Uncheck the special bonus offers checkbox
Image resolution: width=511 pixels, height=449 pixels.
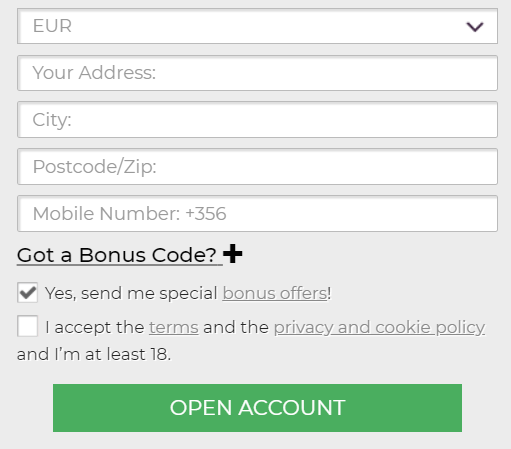(27, 293)
